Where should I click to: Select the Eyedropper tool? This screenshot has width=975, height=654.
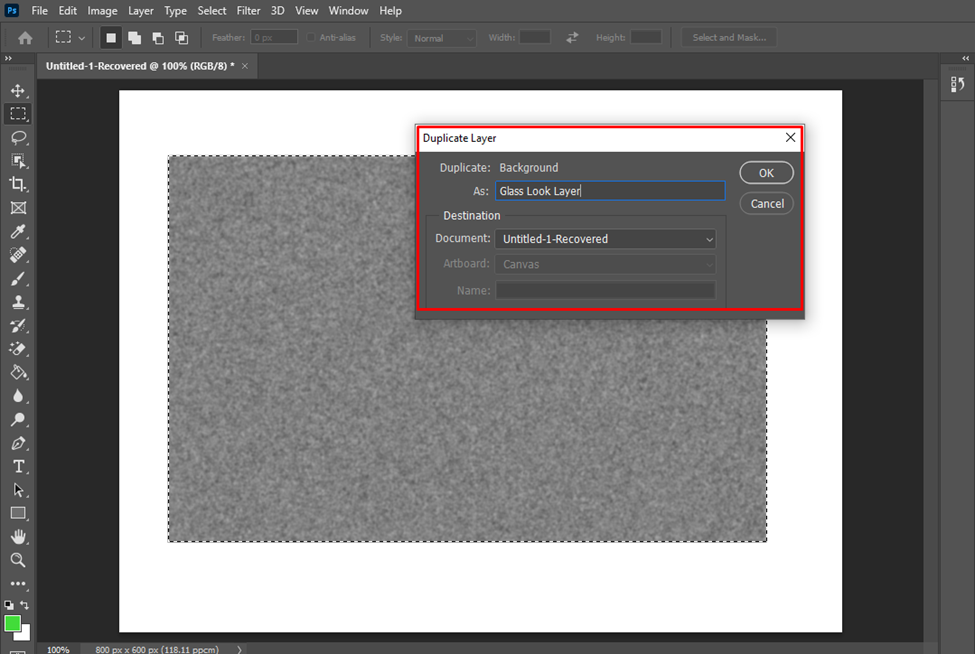coord(18,231)
